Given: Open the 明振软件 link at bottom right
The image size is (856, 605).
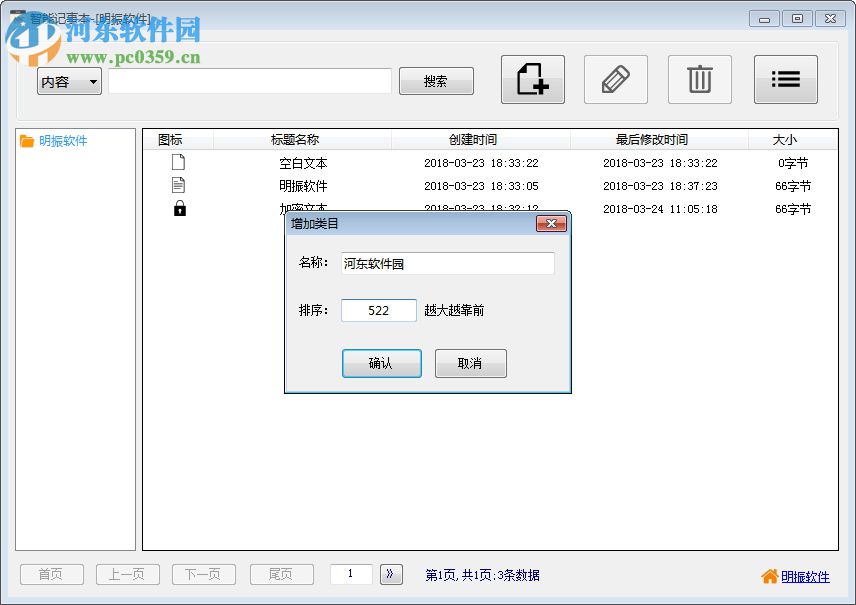Looking at the screenshot, I should pyautogui.click(x=805, y=577).
